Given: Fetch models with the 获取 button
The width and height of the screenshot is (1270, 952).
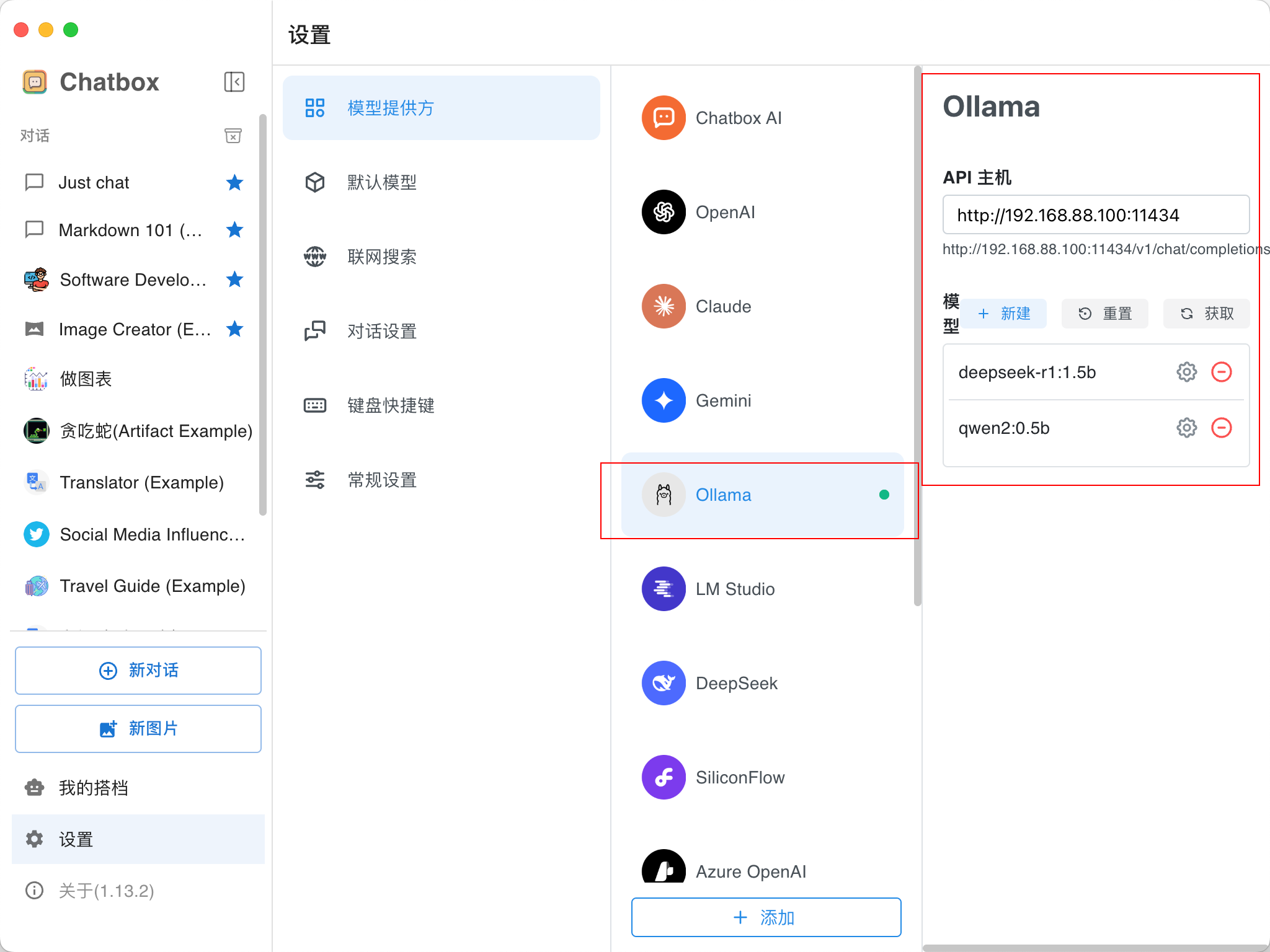Looking at the screenshot, I should pyautogui.click(x=1207, y=314).
